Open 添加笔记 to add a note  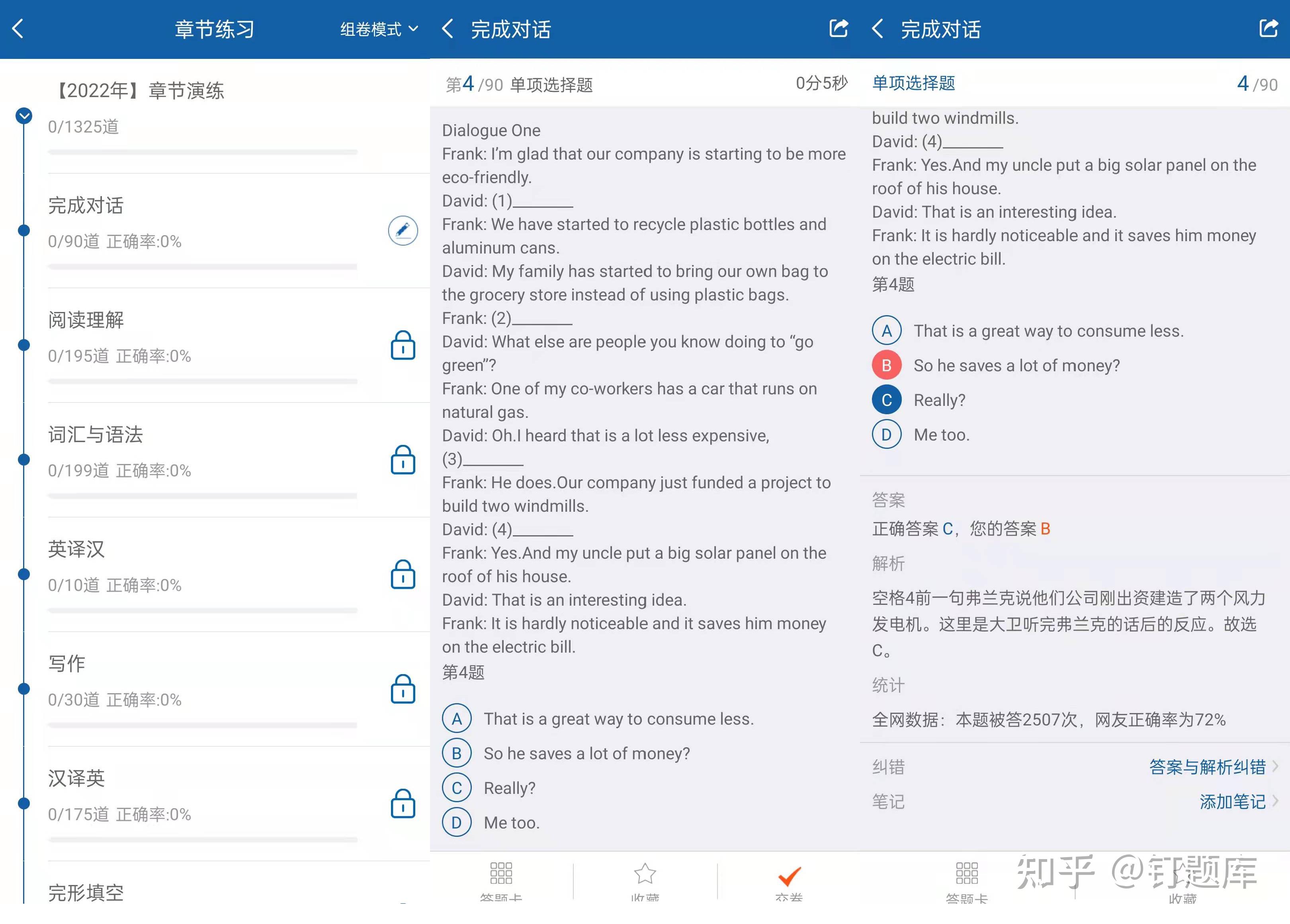[x=1232, y=802]
